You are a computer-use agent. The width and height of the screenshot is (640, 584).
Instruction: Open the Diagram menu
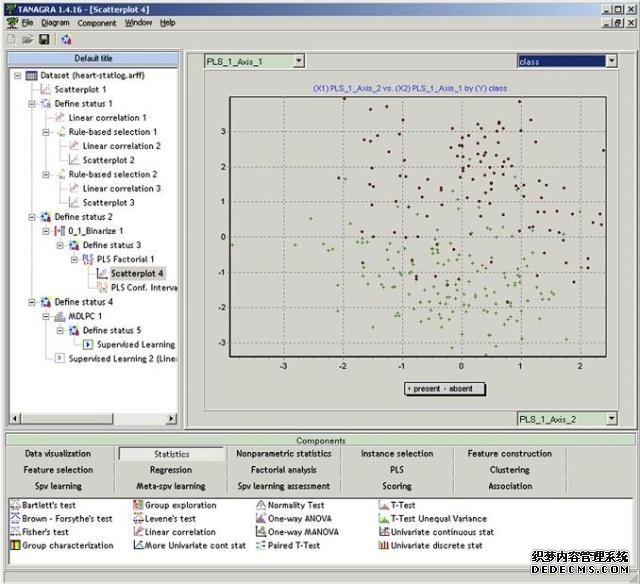[x=55, y=22]
